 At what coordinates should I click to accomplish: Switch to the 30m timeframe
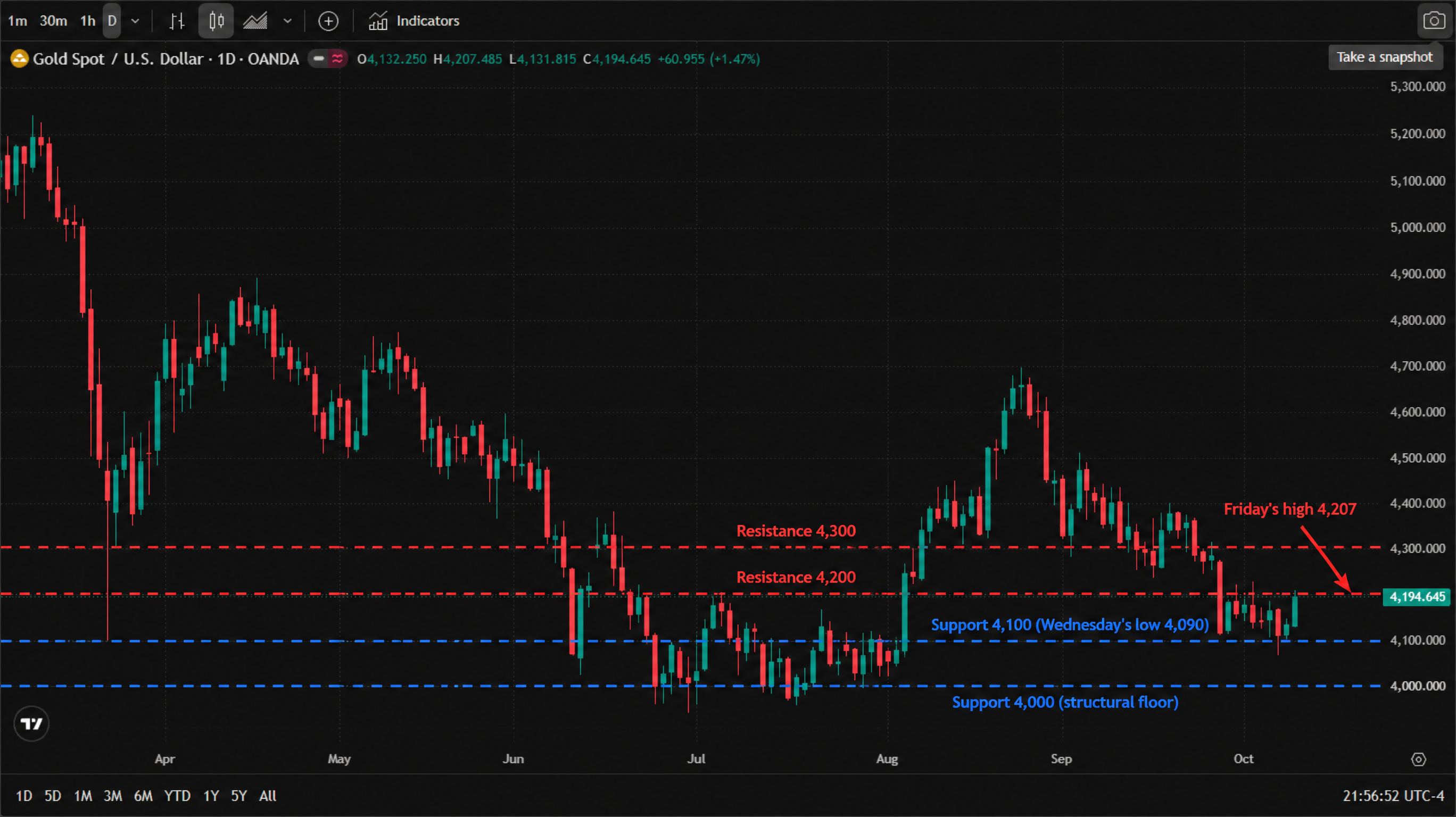coord(53,21)
